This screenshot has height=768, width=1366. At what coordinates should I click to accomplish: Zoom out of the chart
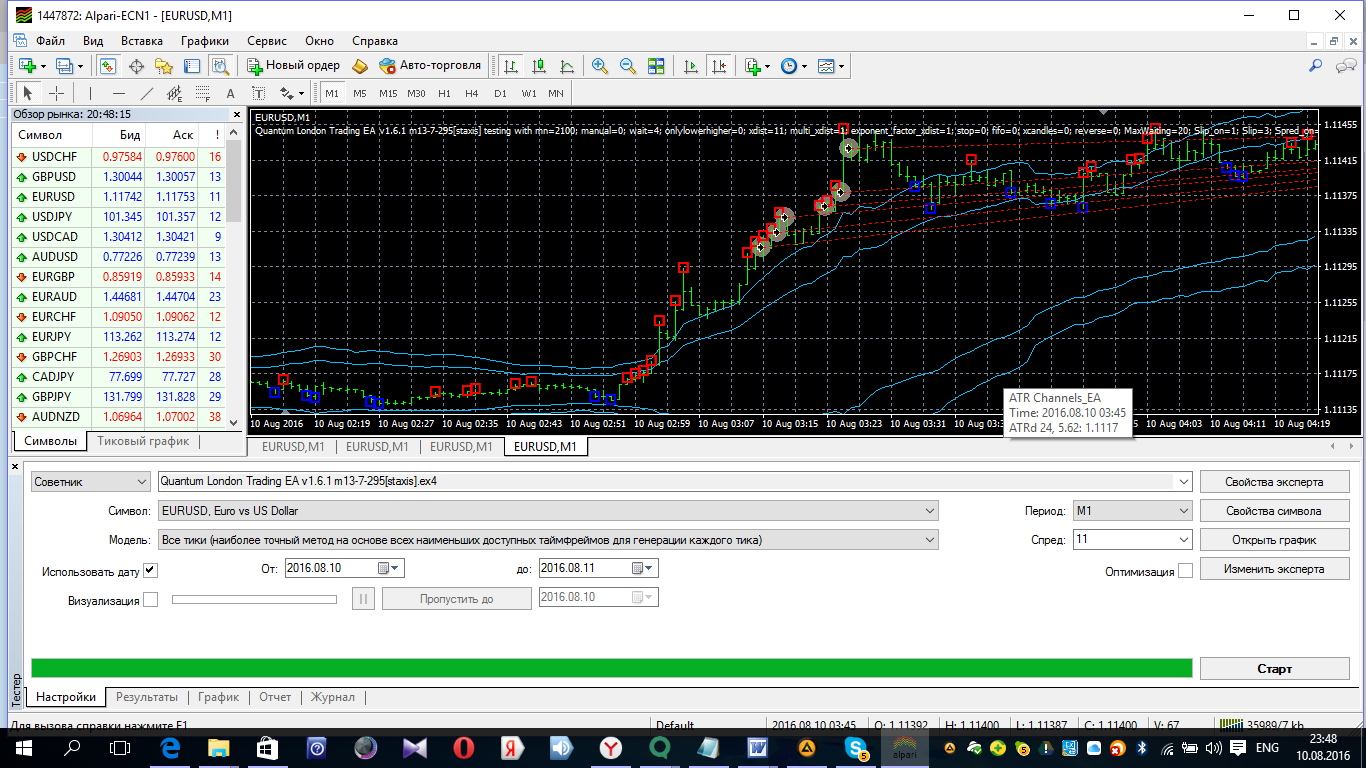pyautogui.click(x=628, y=65)
